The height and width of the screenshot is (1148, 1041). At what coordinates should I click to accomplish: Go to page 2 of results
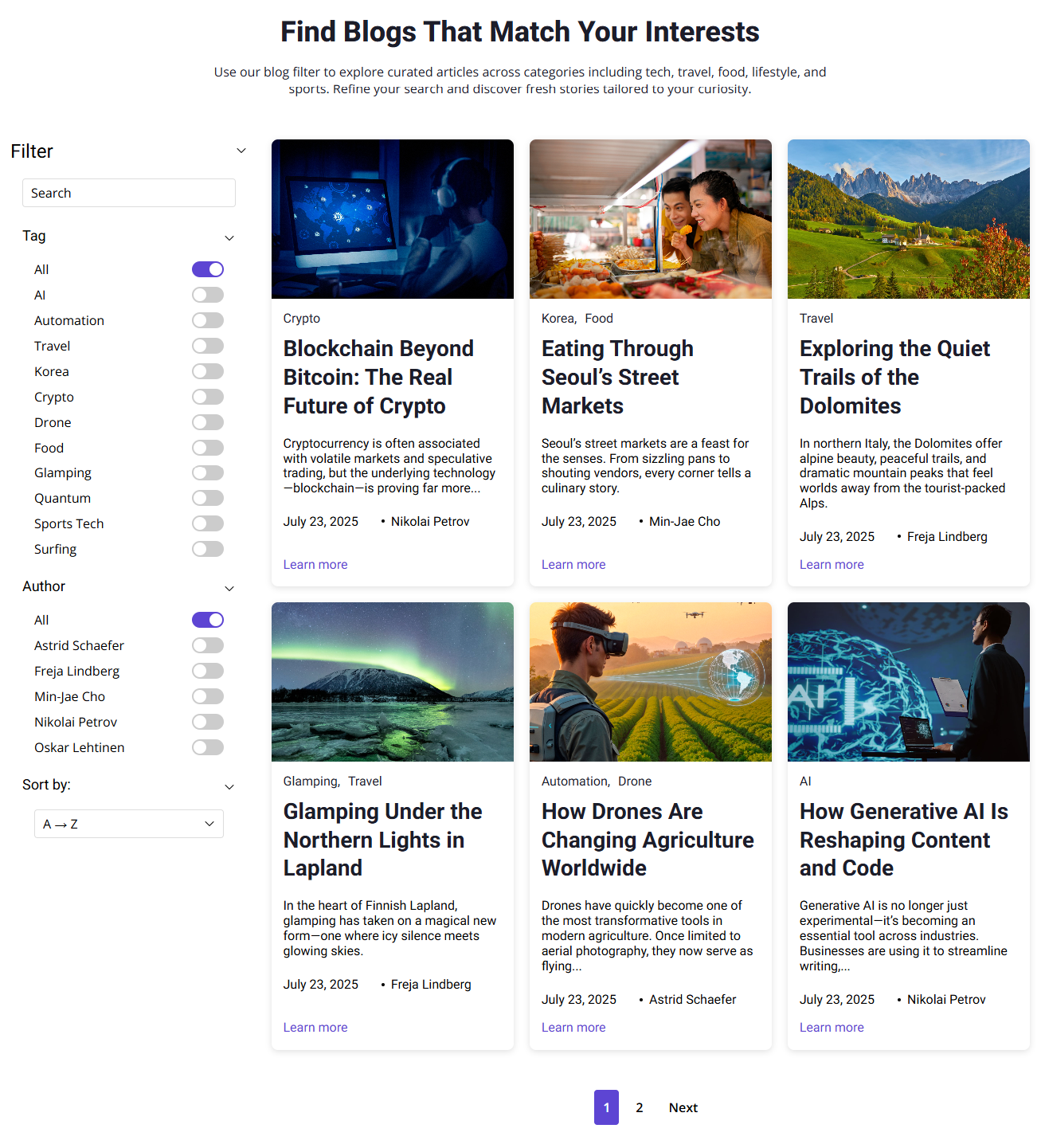639,1107
